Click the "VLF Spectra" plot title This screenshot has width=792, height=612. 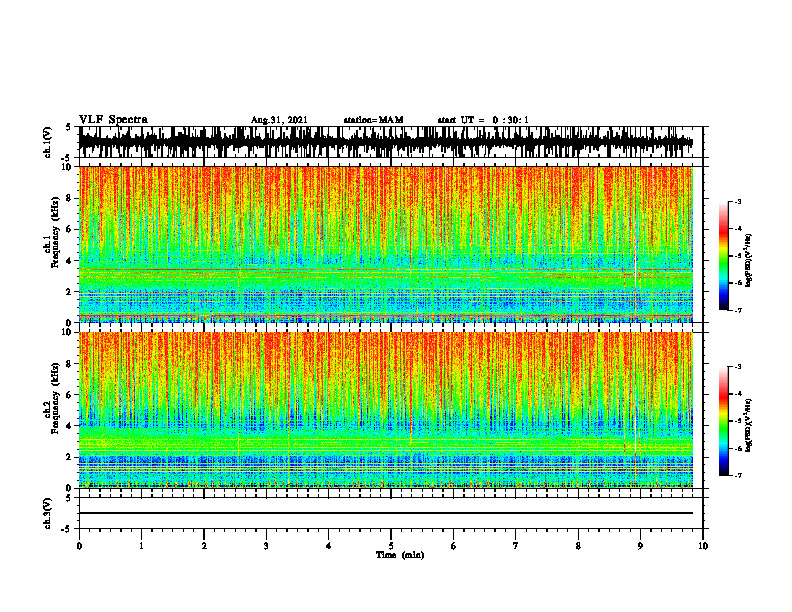(x=113, y=120)
